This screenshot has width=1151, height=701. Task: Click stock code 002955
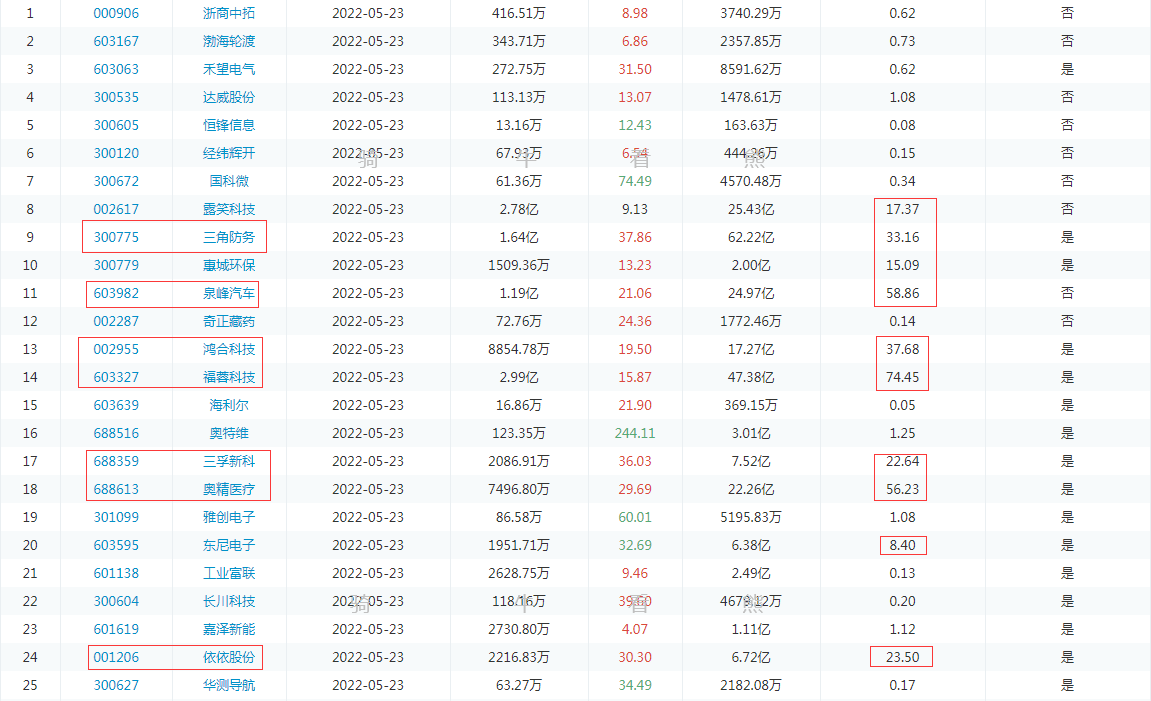click(x=116, y=349)
